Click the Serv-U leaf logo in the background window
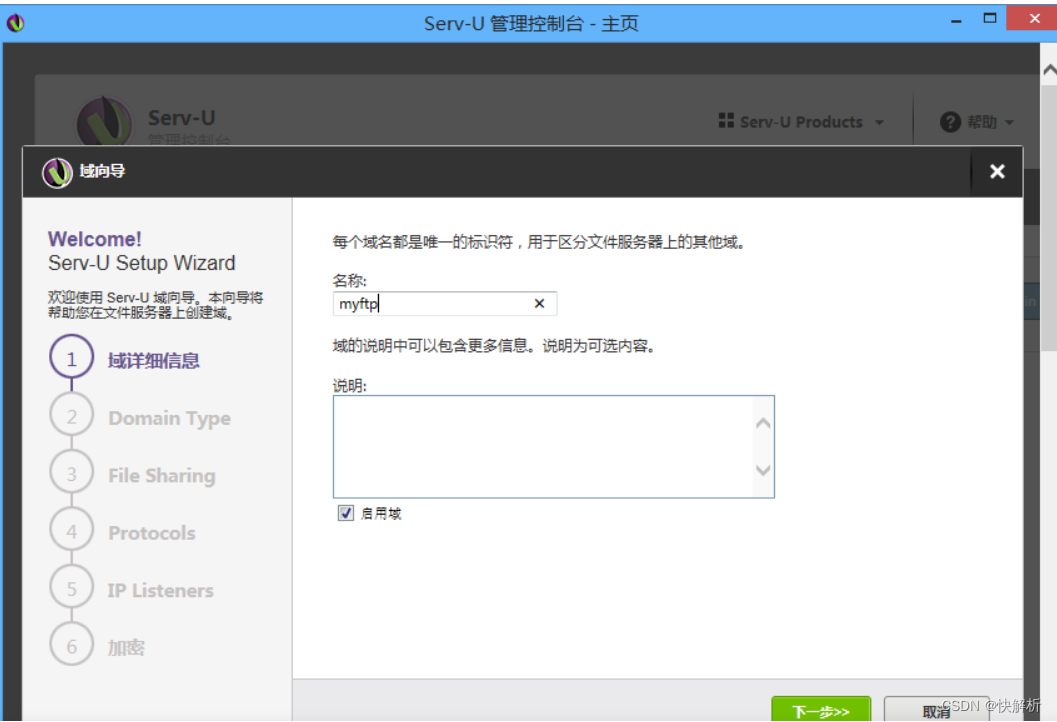 point(103,118)
